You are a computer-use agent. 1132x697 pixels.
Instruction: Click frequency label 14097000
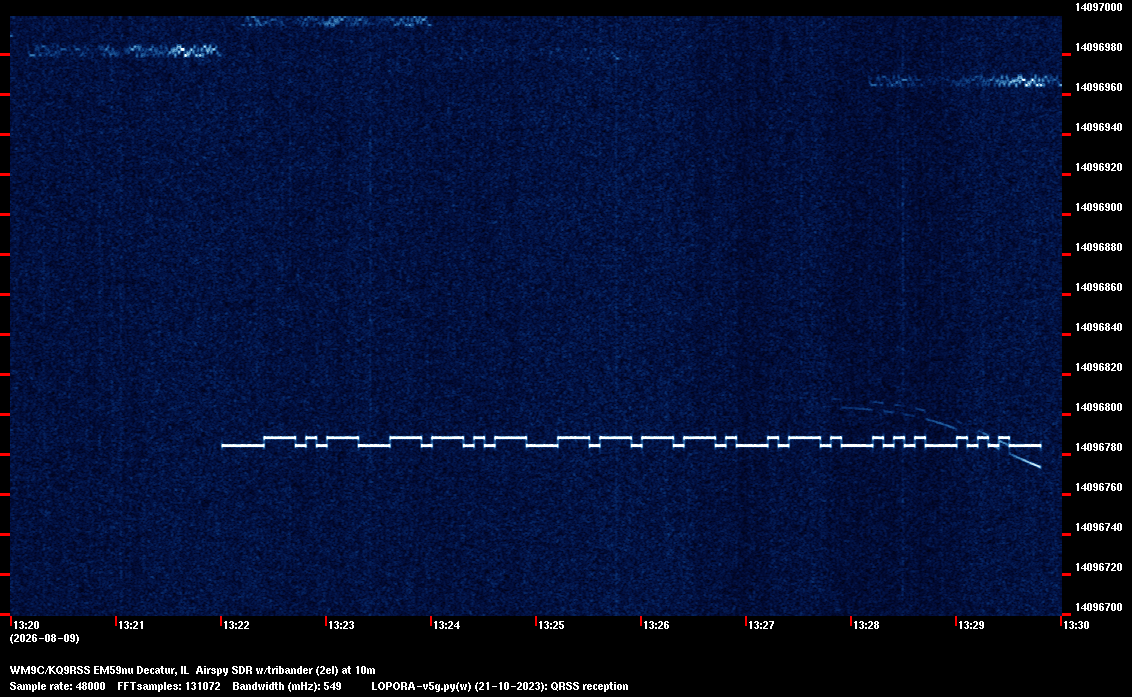pyautogui.click(x=1099, y=7)
